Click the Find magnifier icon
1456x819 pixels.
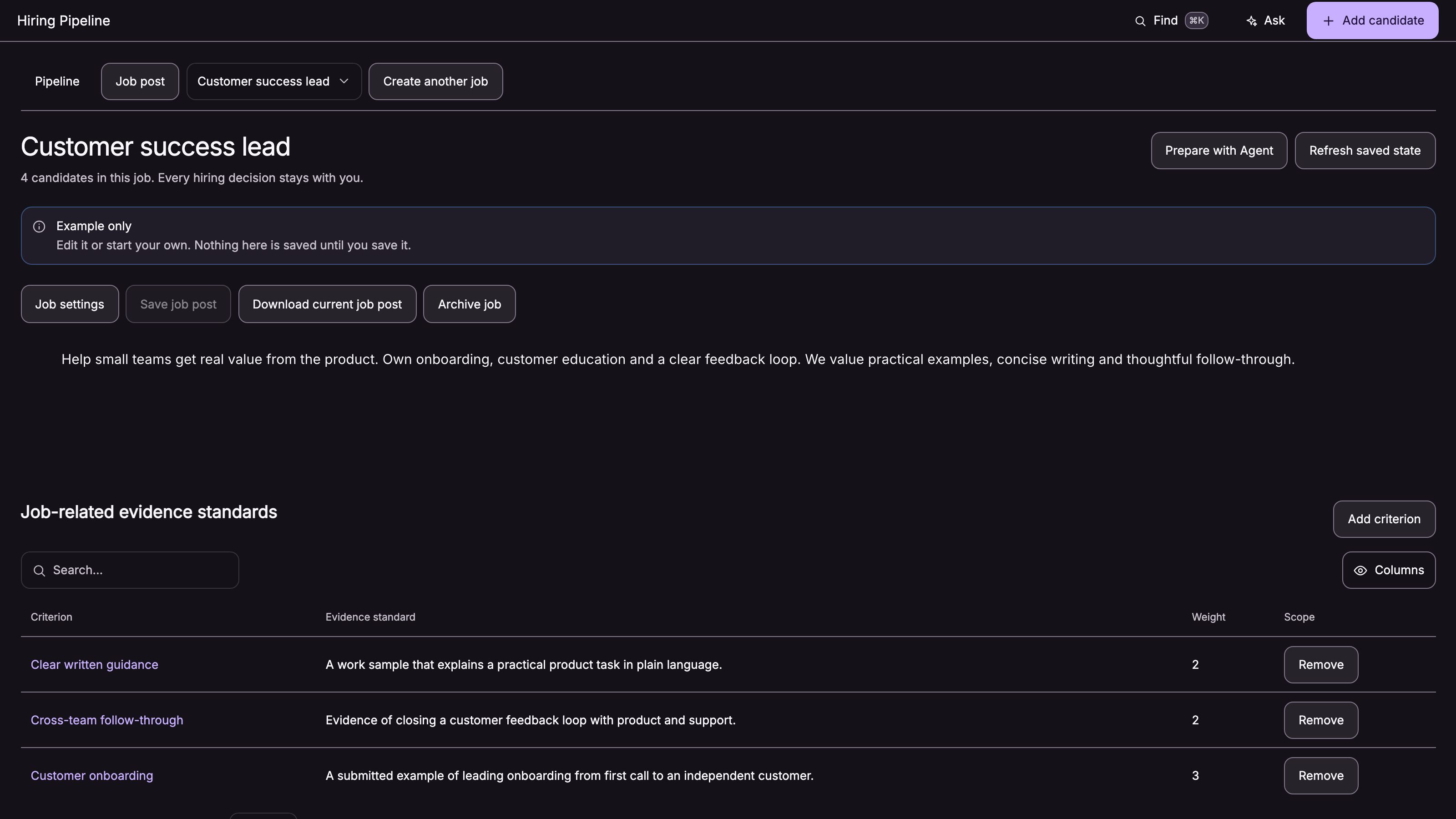click(1140, 21)
